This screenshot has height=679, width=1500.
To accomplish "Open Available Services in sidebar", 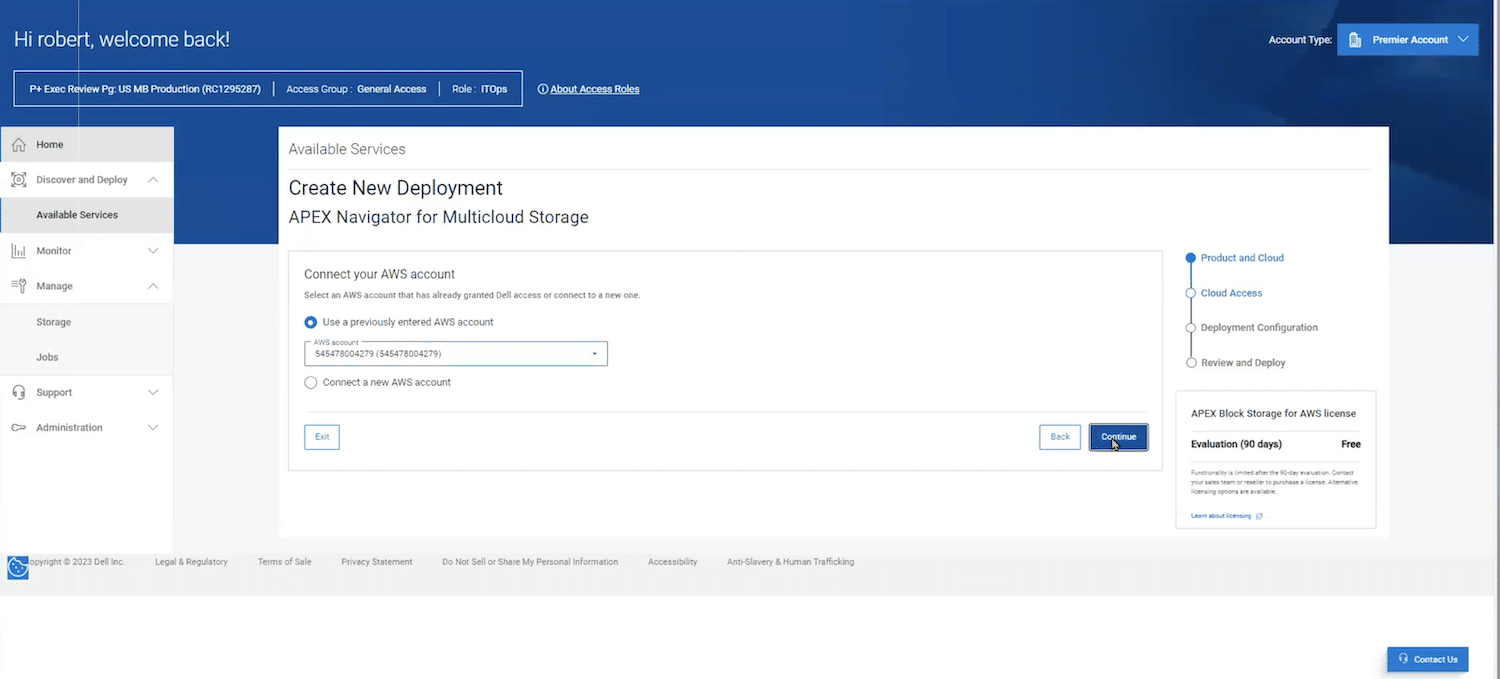I will coord(87,215).
